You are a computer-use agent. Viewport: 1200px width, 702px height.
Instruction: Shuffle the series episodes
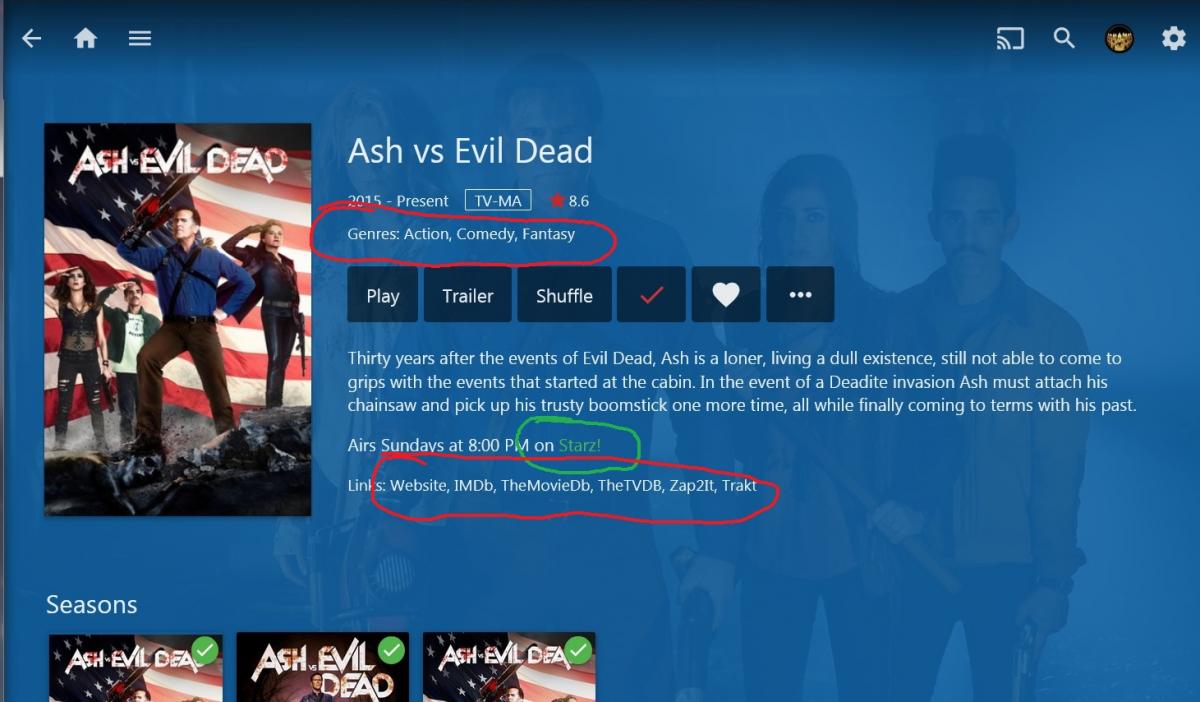click(x=564, y=295)
